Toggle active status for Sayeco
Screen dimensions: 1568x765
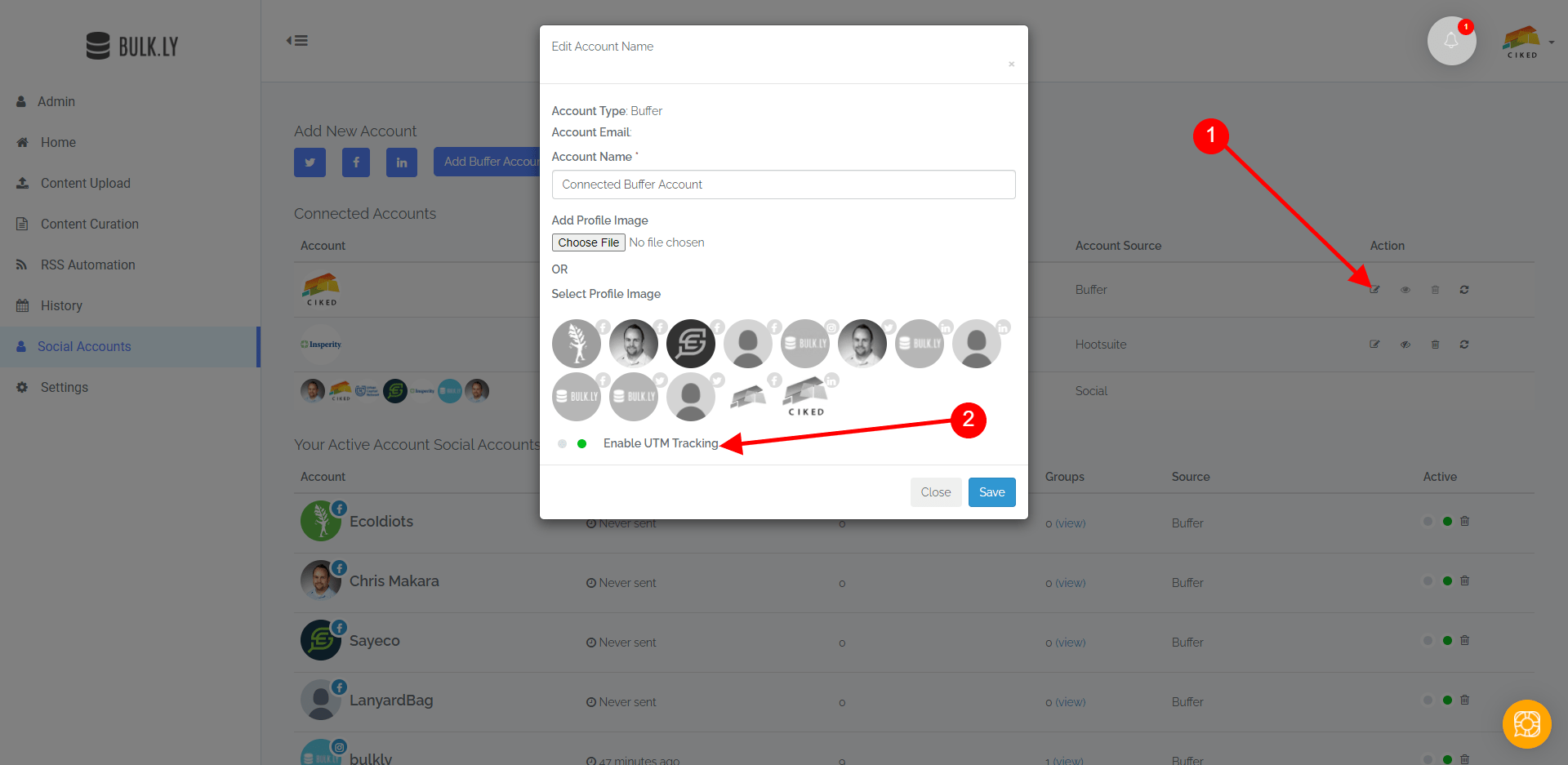pos(1437,641)
